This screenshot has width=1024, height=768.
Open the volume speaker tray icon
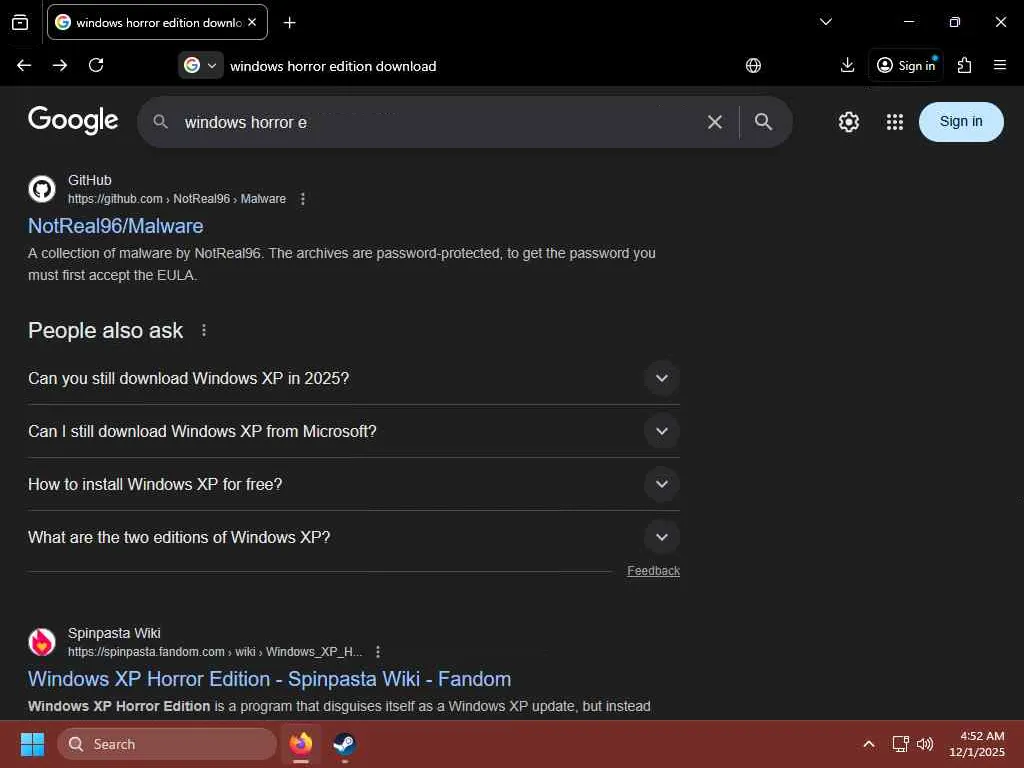925,744
